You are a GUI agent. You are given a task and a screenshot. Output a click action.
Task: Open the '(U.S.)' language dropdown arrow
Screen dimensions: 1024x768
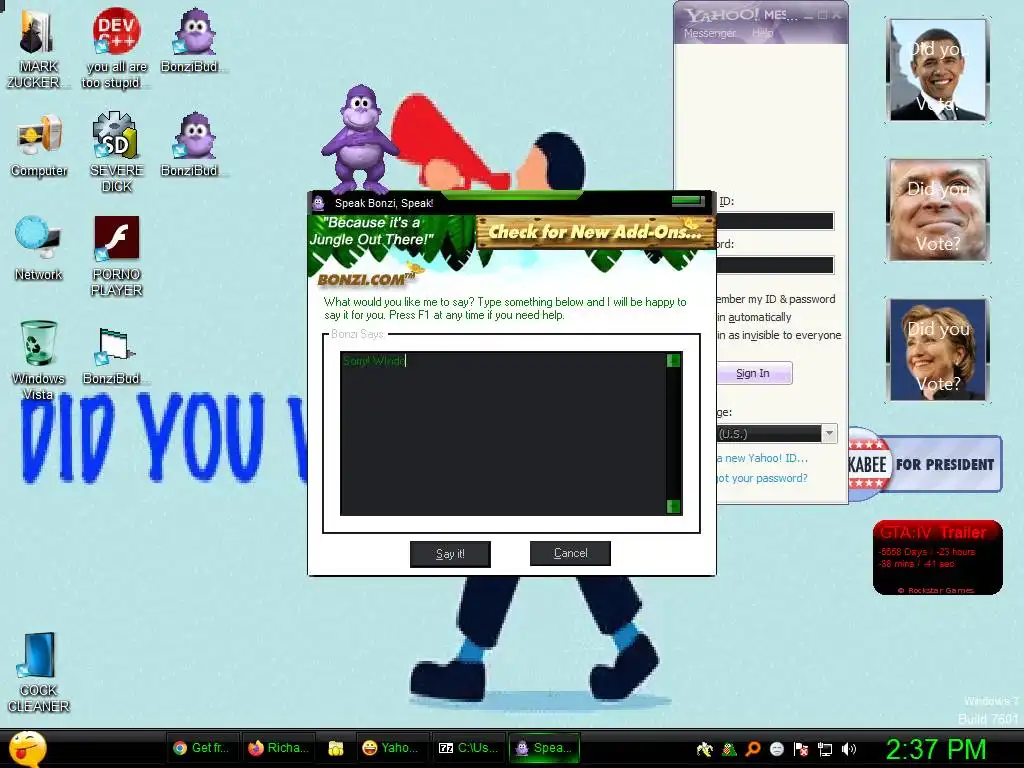[x=829, y=434]
